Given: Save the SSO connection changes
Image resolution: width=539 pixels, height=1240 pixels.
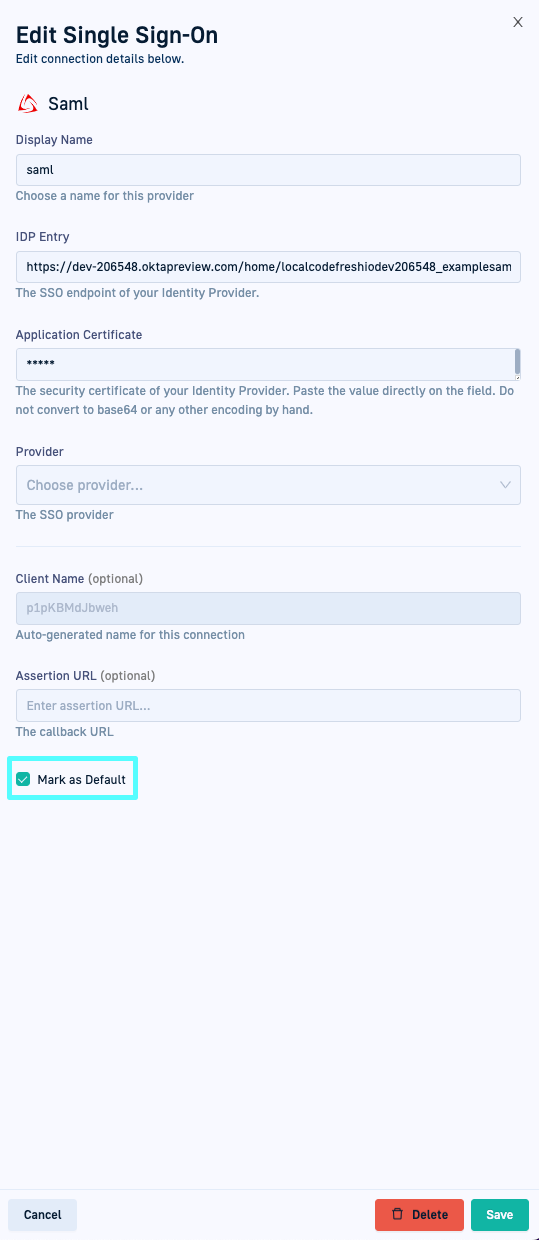Looking at the screenshot, I should [499, 1214].
